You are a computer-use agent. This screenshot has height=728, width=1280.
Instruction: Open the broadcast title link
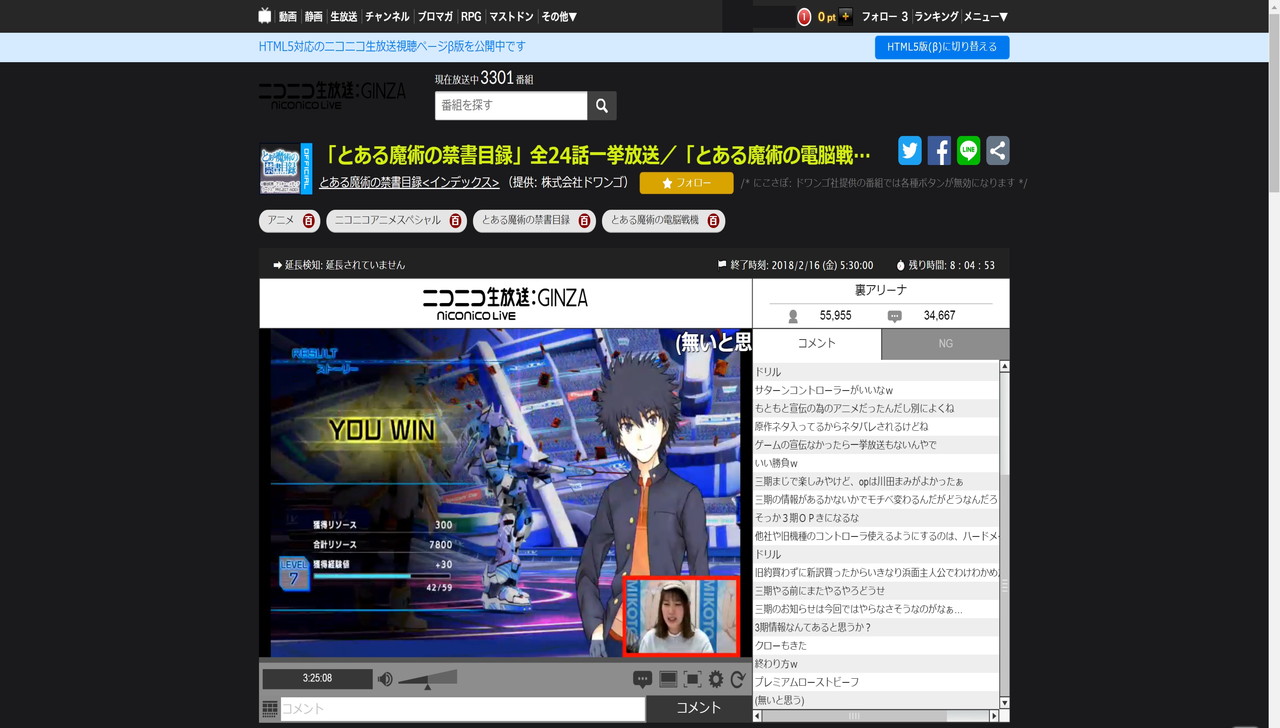598,155
